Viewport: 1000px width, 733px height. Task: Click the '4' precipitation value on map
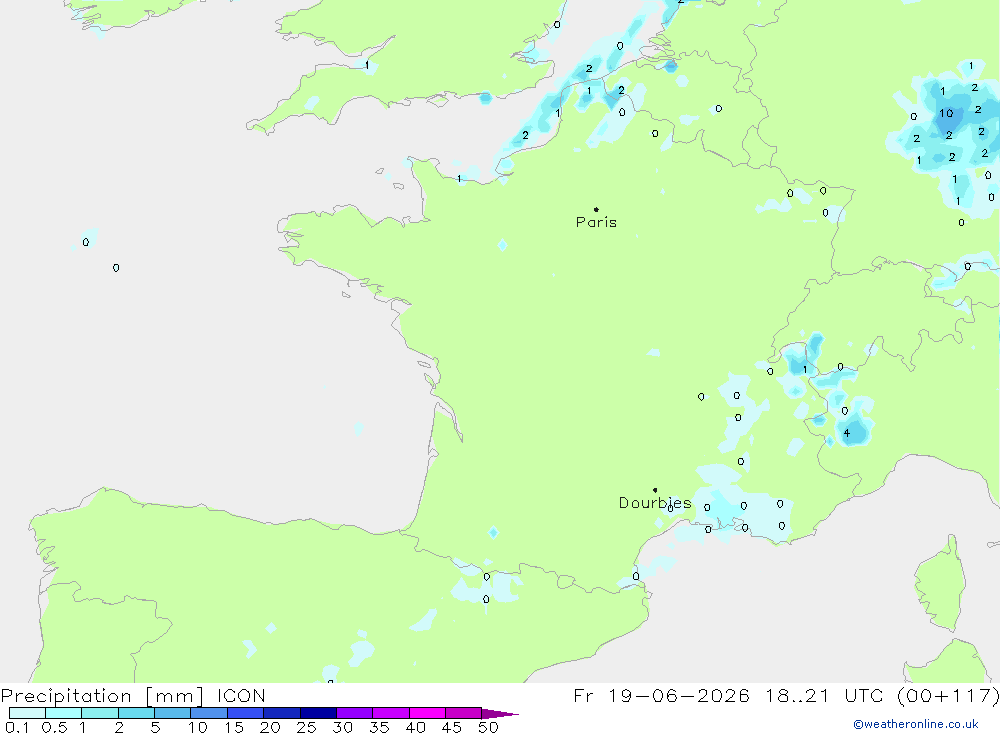(847, 433)
